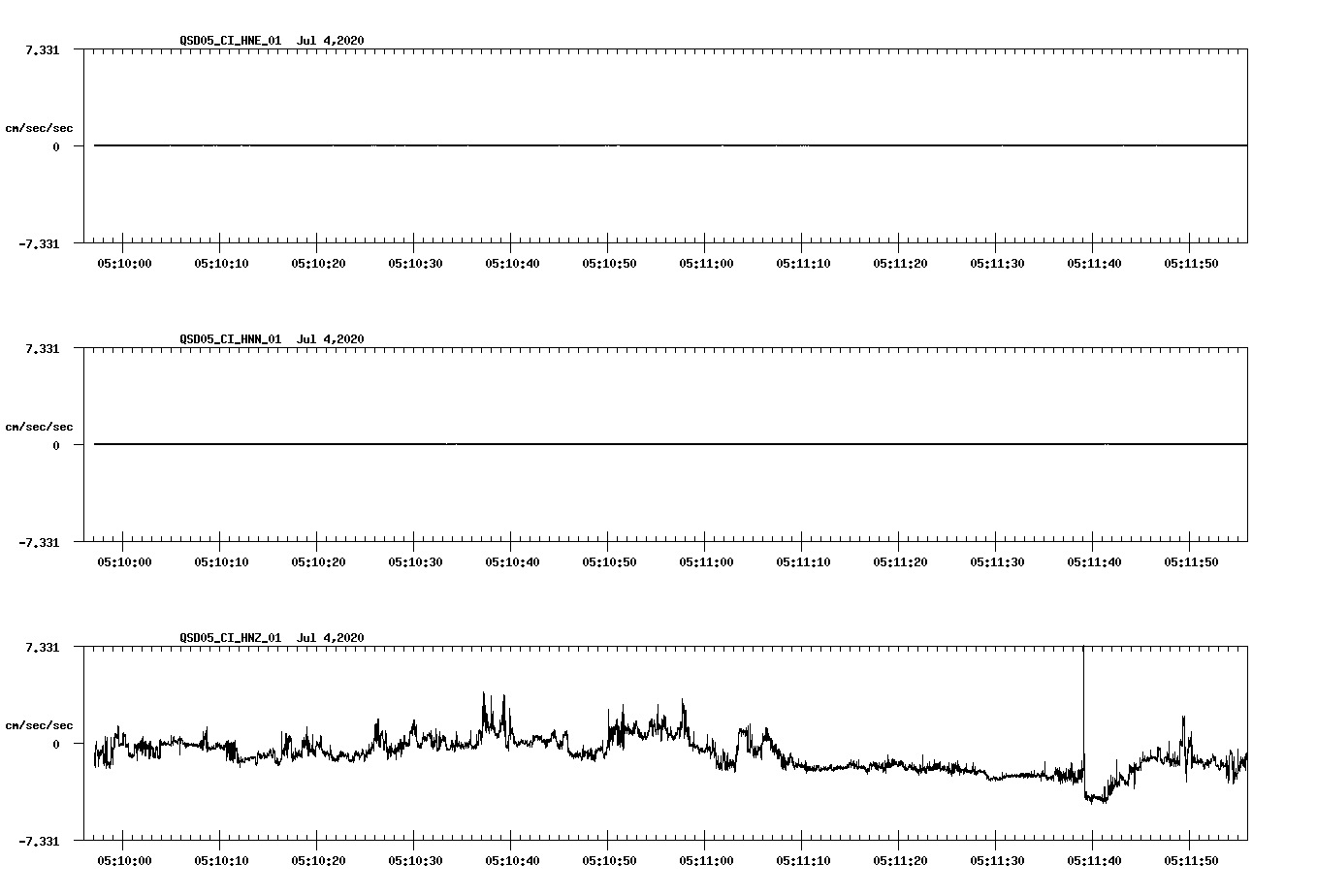Click the 05:11:20 time label under HNE plot
The width and height of the screenshot is (1317, 896).
(900, 263)
